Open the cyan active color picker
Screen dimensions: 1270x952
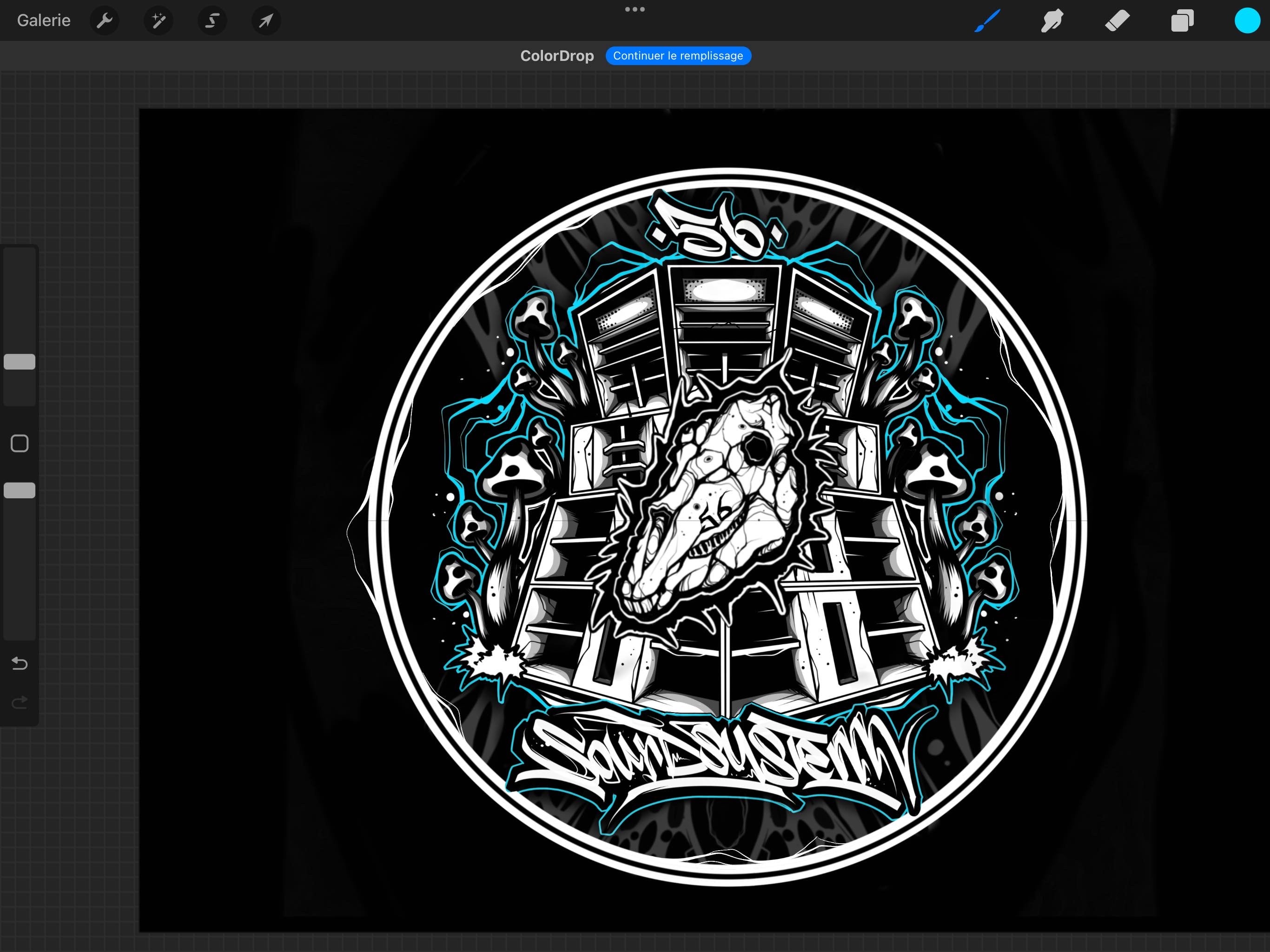pos(1247,21)
